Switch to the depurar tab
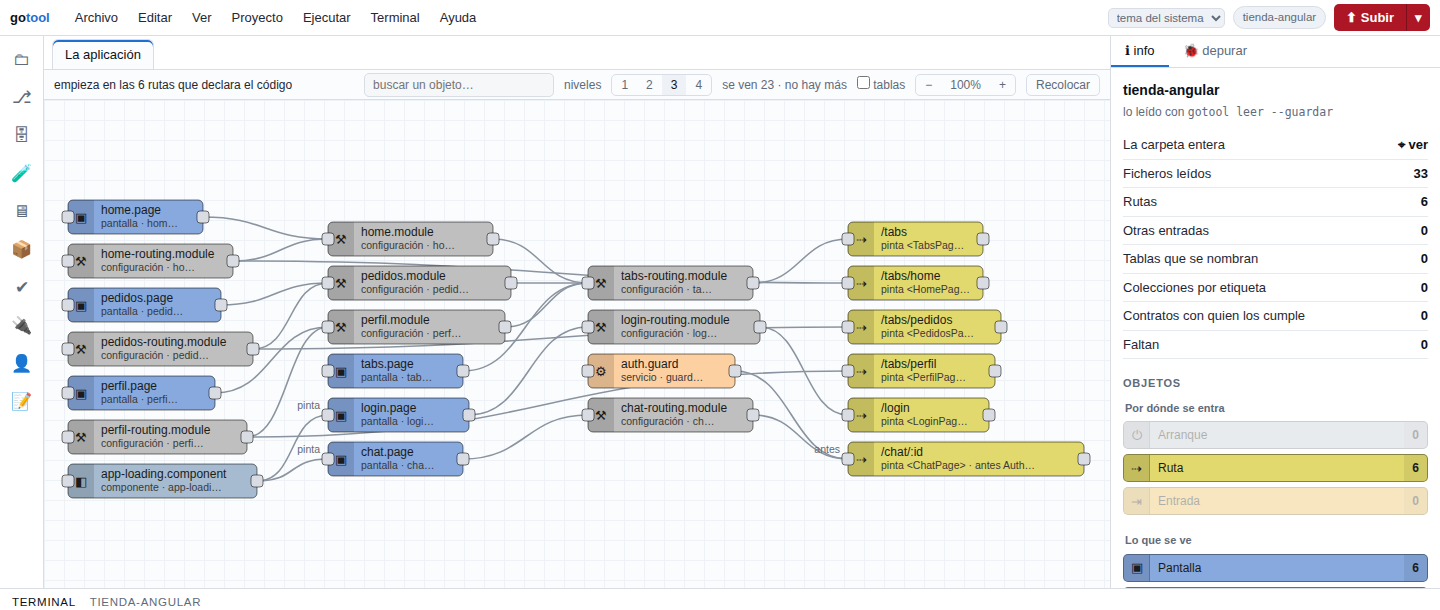1440x610 pixels. click(x=1216, y=51)
